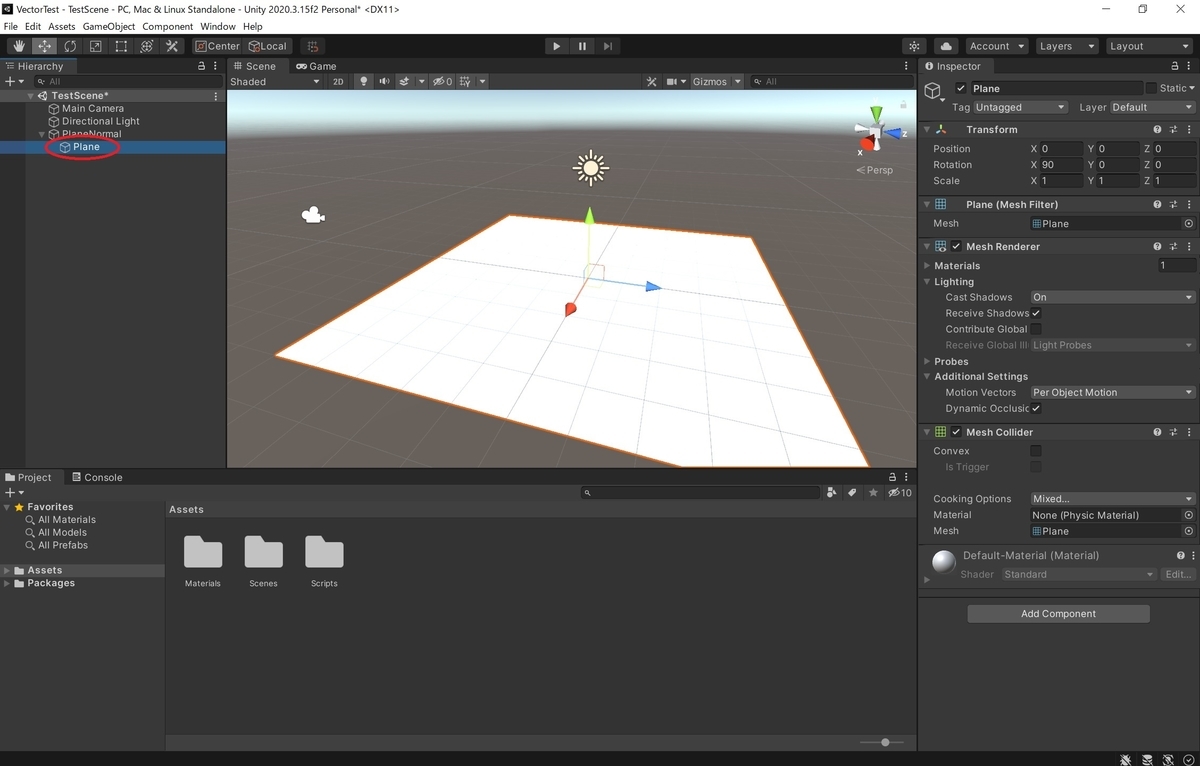Click camera gizmo in Scene view
This screenshot has height=766, width=1200.
(313, 215)
